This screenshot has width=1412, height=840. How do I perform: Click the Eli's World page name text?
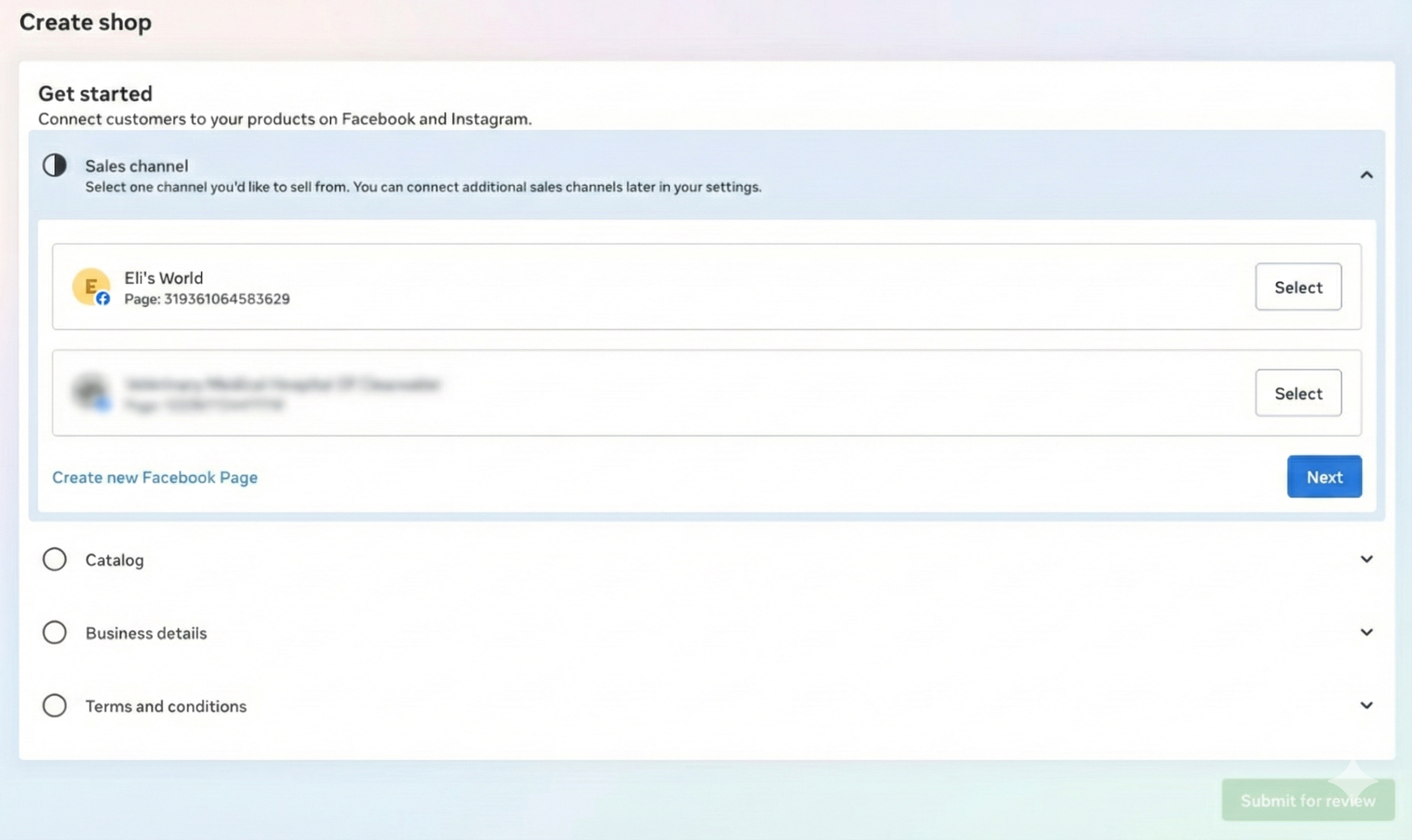click(164, 278)
